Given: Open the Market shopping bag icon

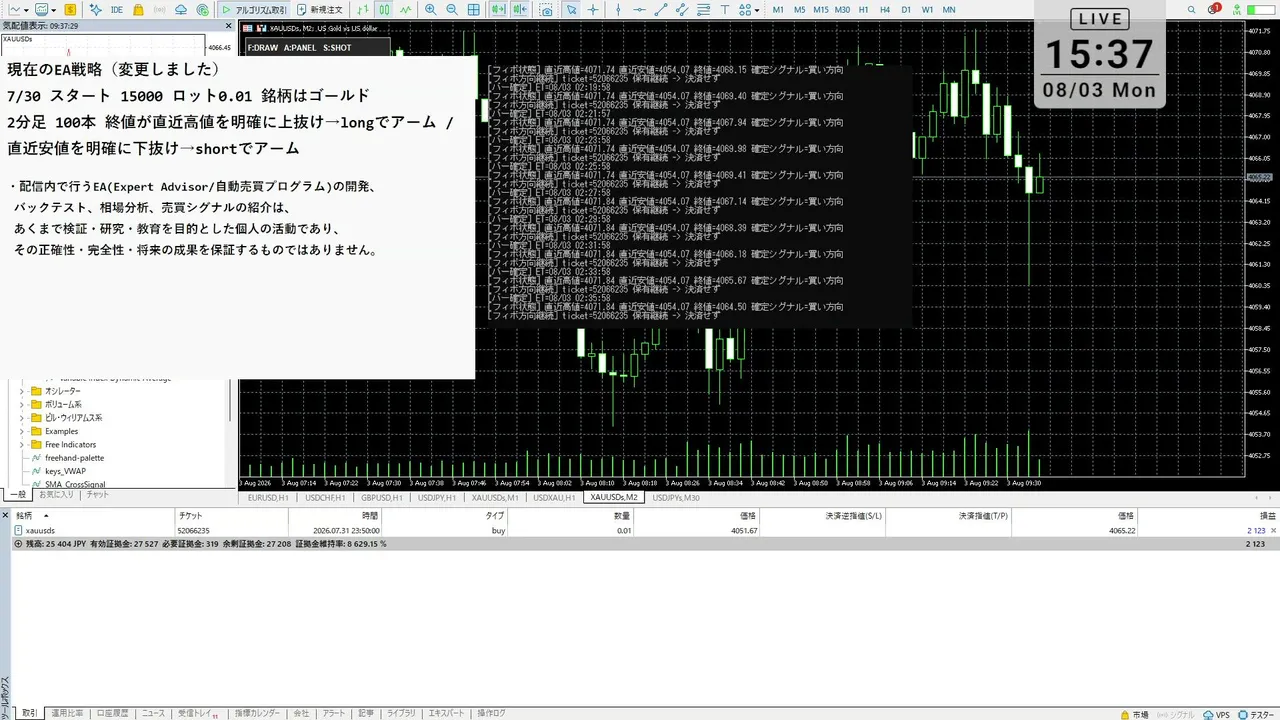Looking at the screenshot, I should 138,9.
